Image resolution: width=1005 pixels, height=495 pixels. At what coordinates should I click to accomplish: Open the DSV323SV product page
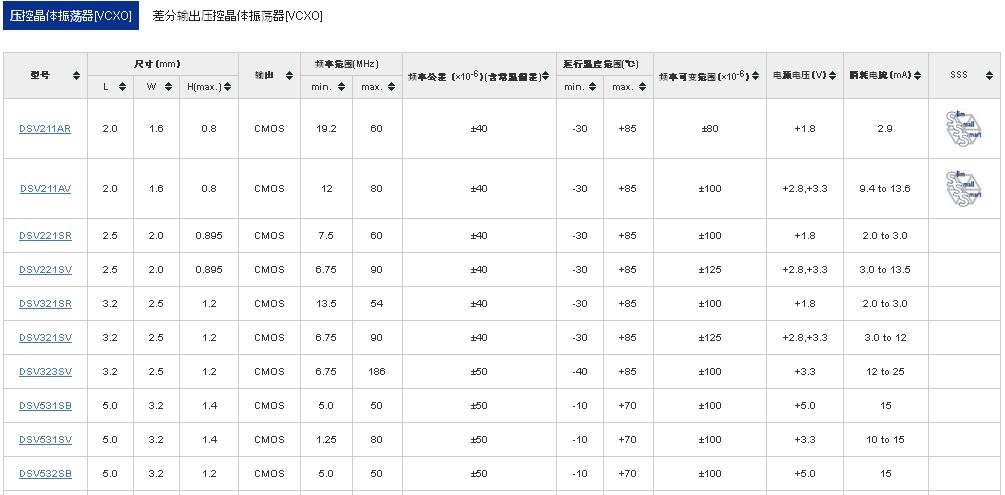coord(45,372)
